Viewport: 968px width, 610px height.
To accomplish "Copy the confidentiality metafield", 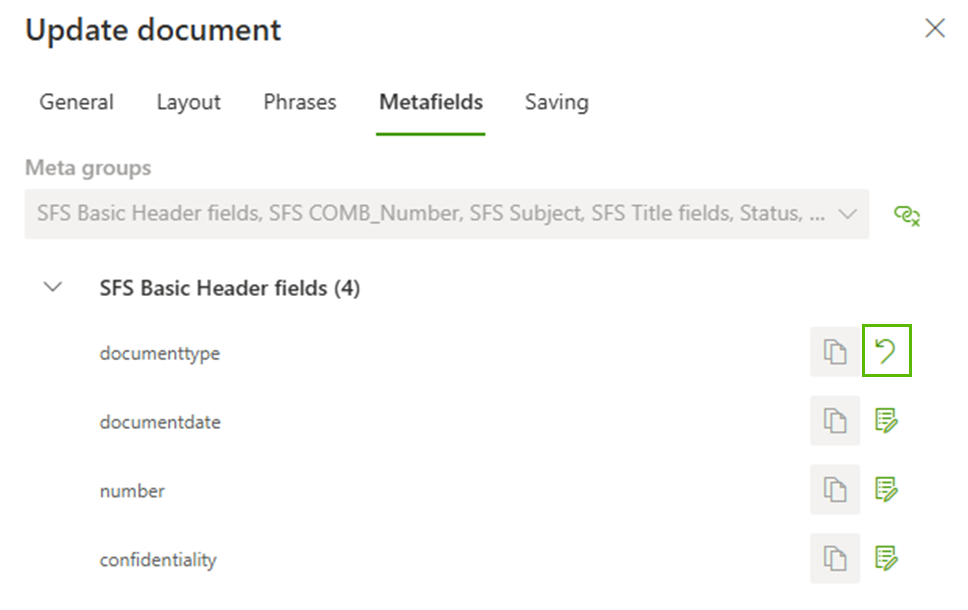I will (x=834, y=559).
